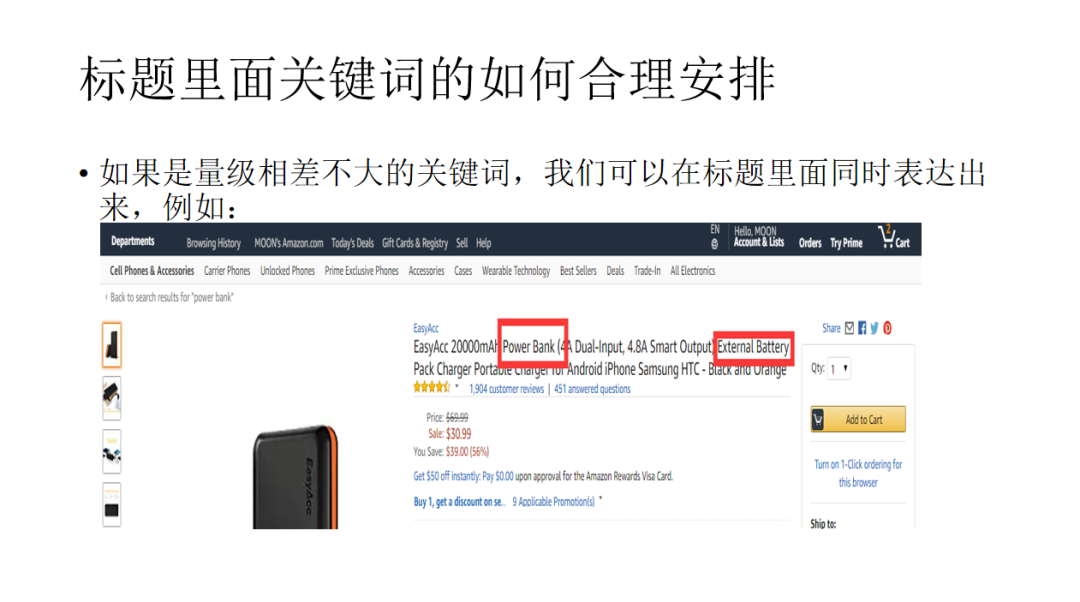Share by email envelope icon

pos(849,329)
